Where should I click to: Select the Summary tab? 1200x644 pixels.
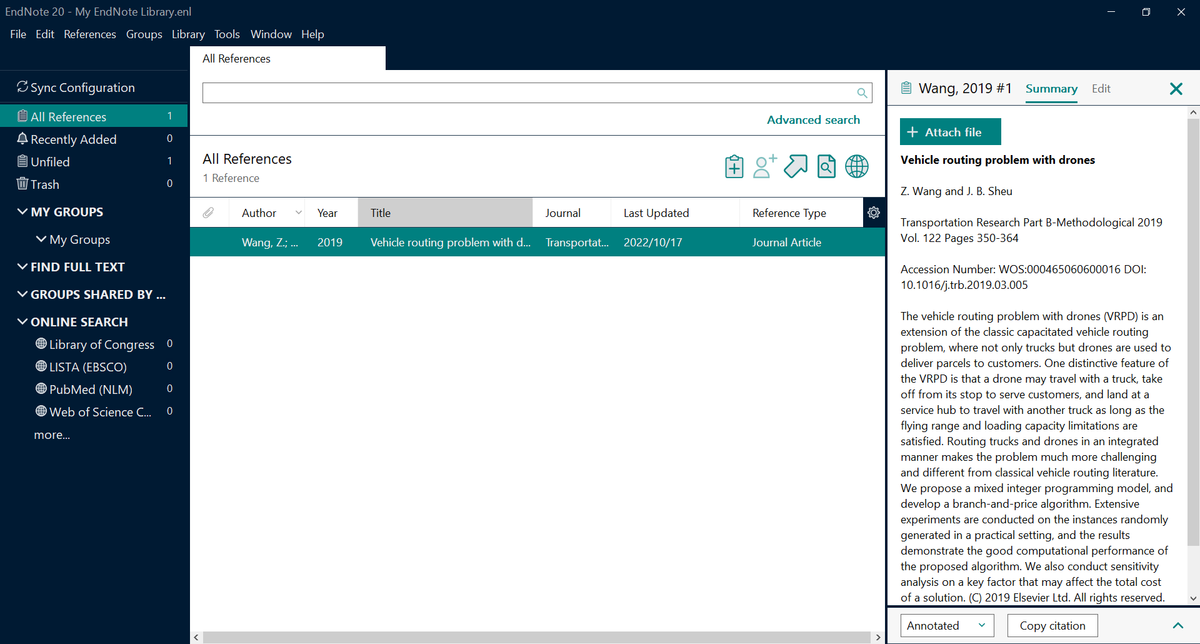click(1052, 88)
